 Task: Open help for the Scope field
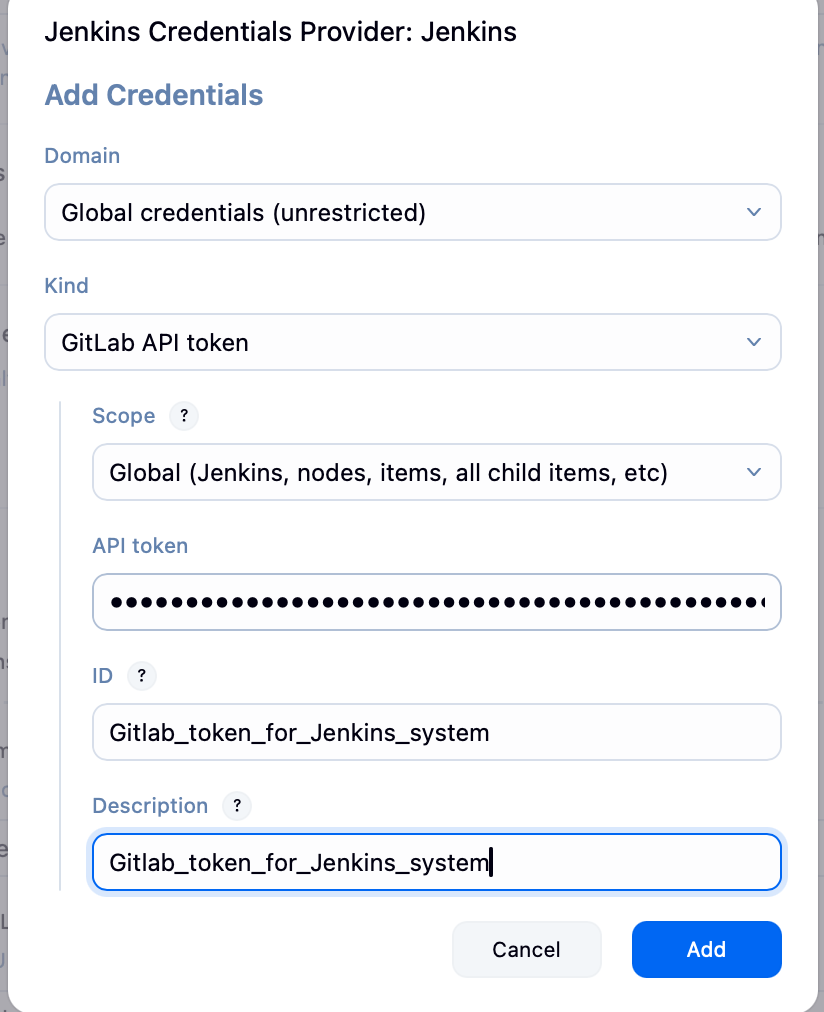click(183, 416)
